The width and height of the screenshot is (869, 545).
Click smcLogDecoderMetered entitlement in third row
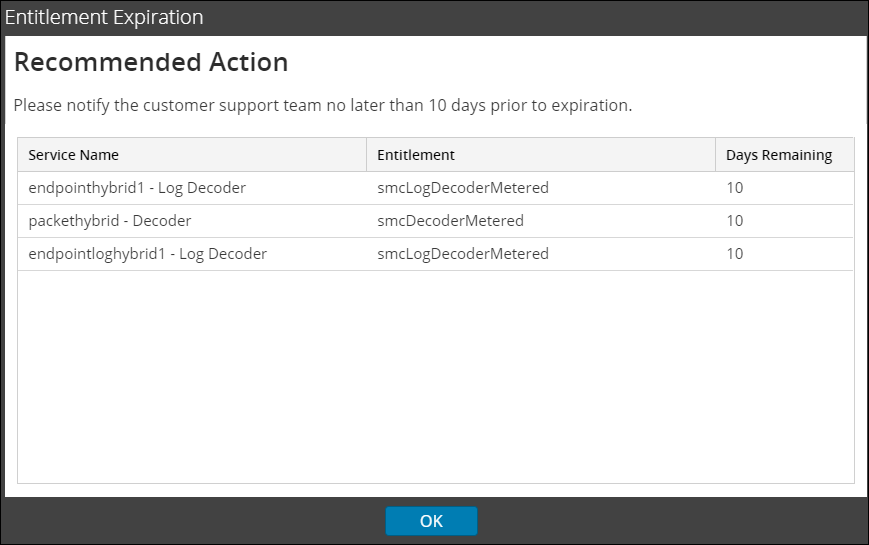463,253
